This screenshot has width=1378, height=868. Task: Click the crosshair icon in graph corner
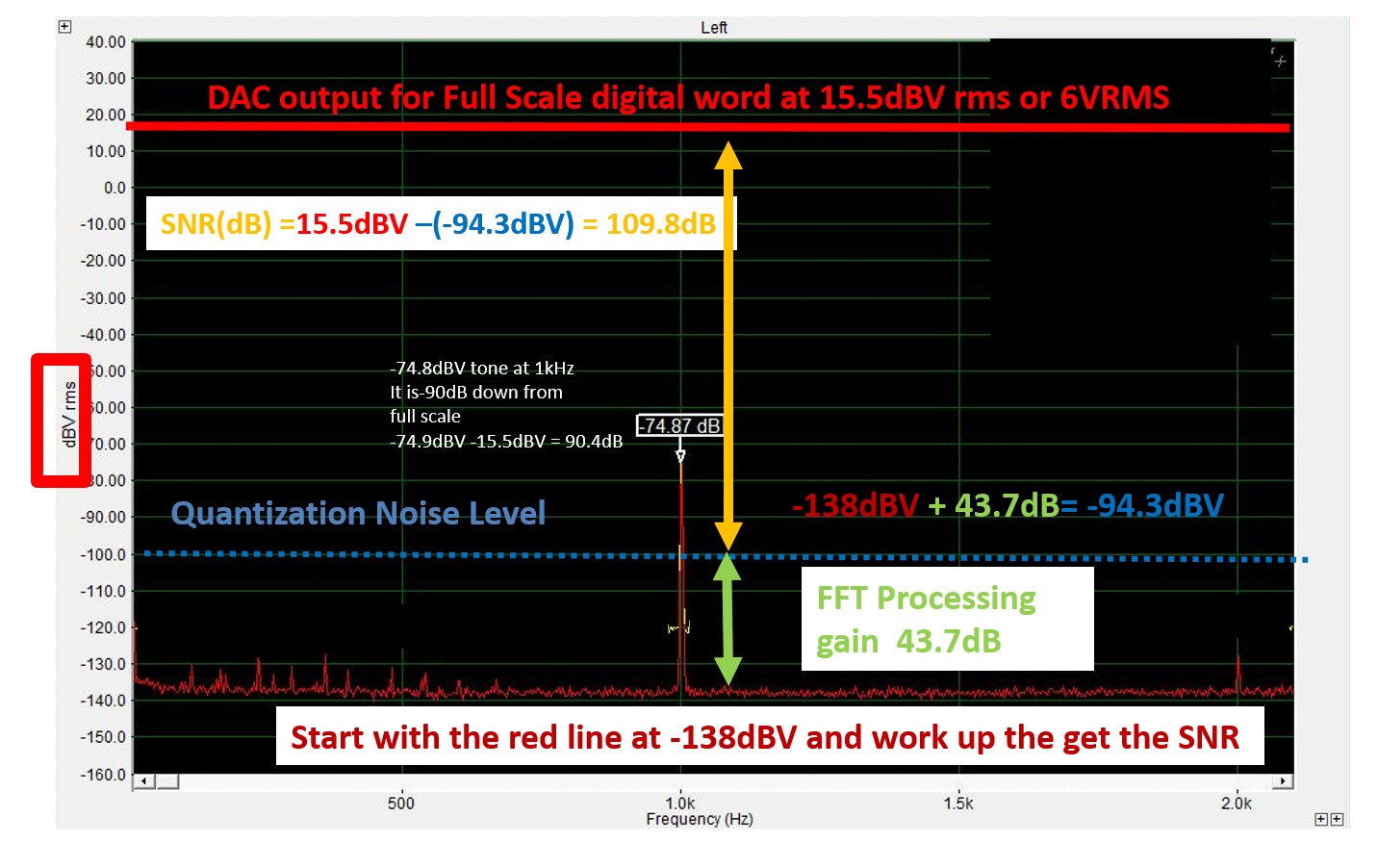[1279, 59]
